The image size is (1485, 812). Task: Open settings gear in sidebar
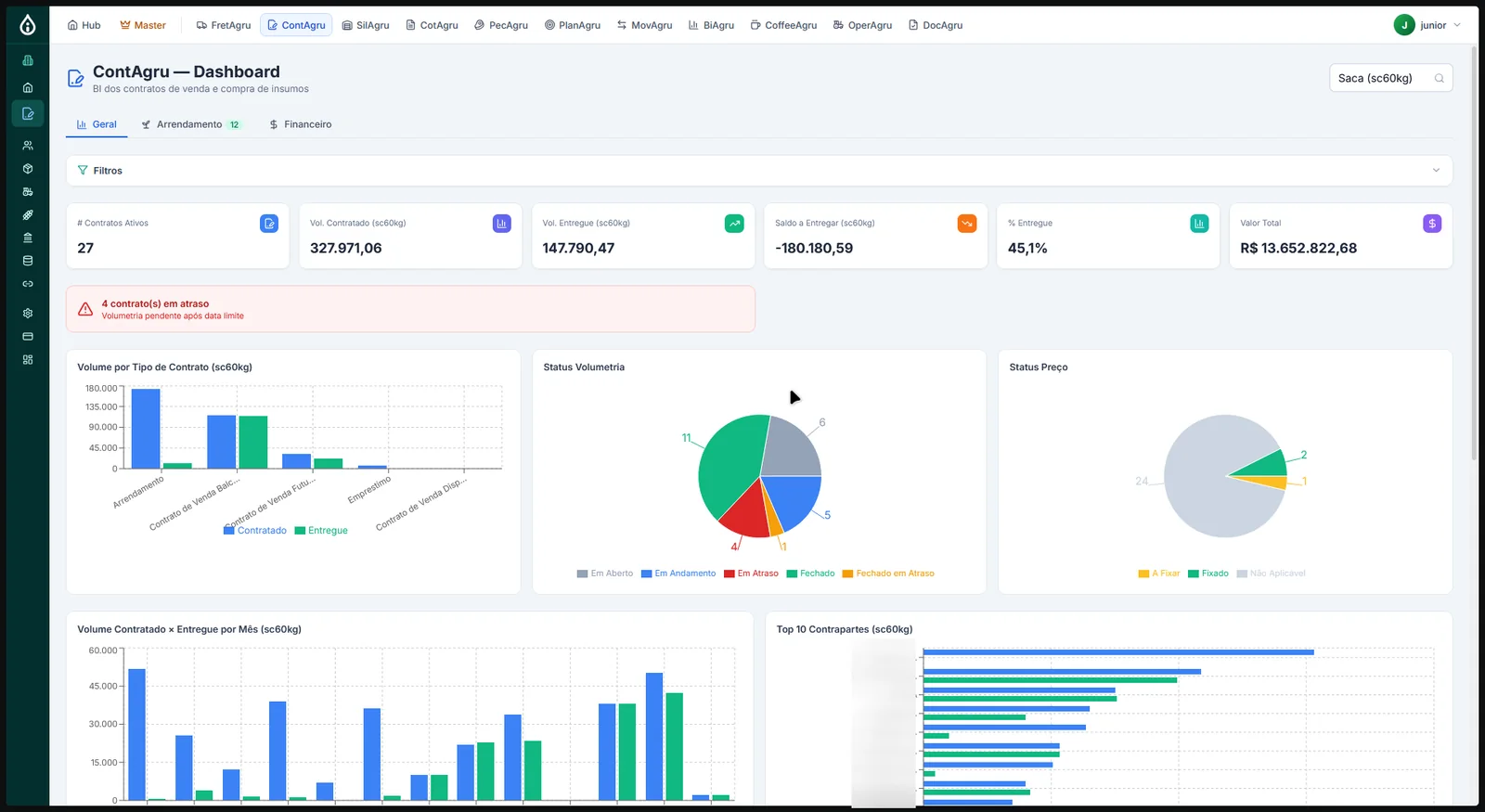tap(28, 314)
